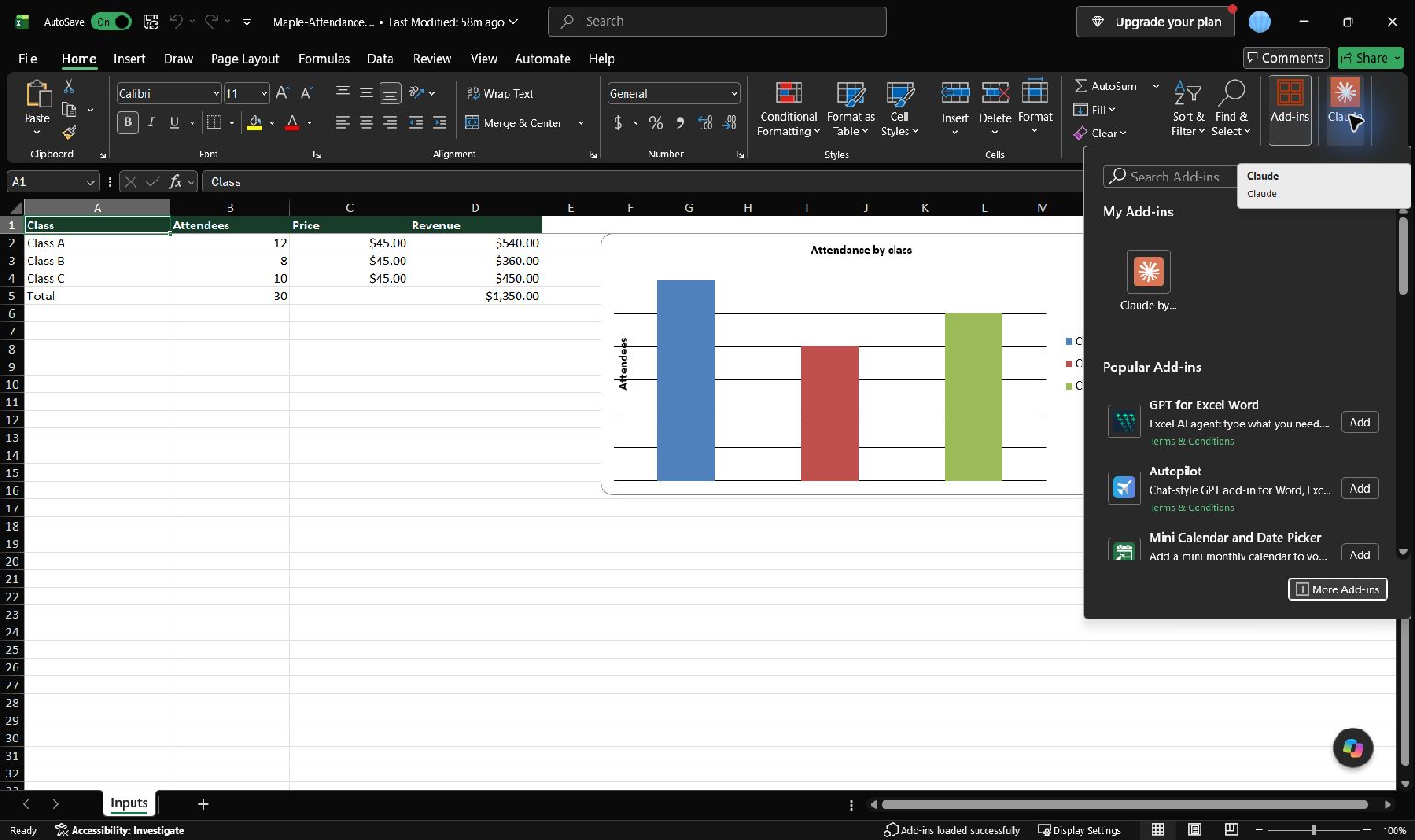1415x840 pixels.
Task: Apply center horizontal alignment
Action: [367, 122]
